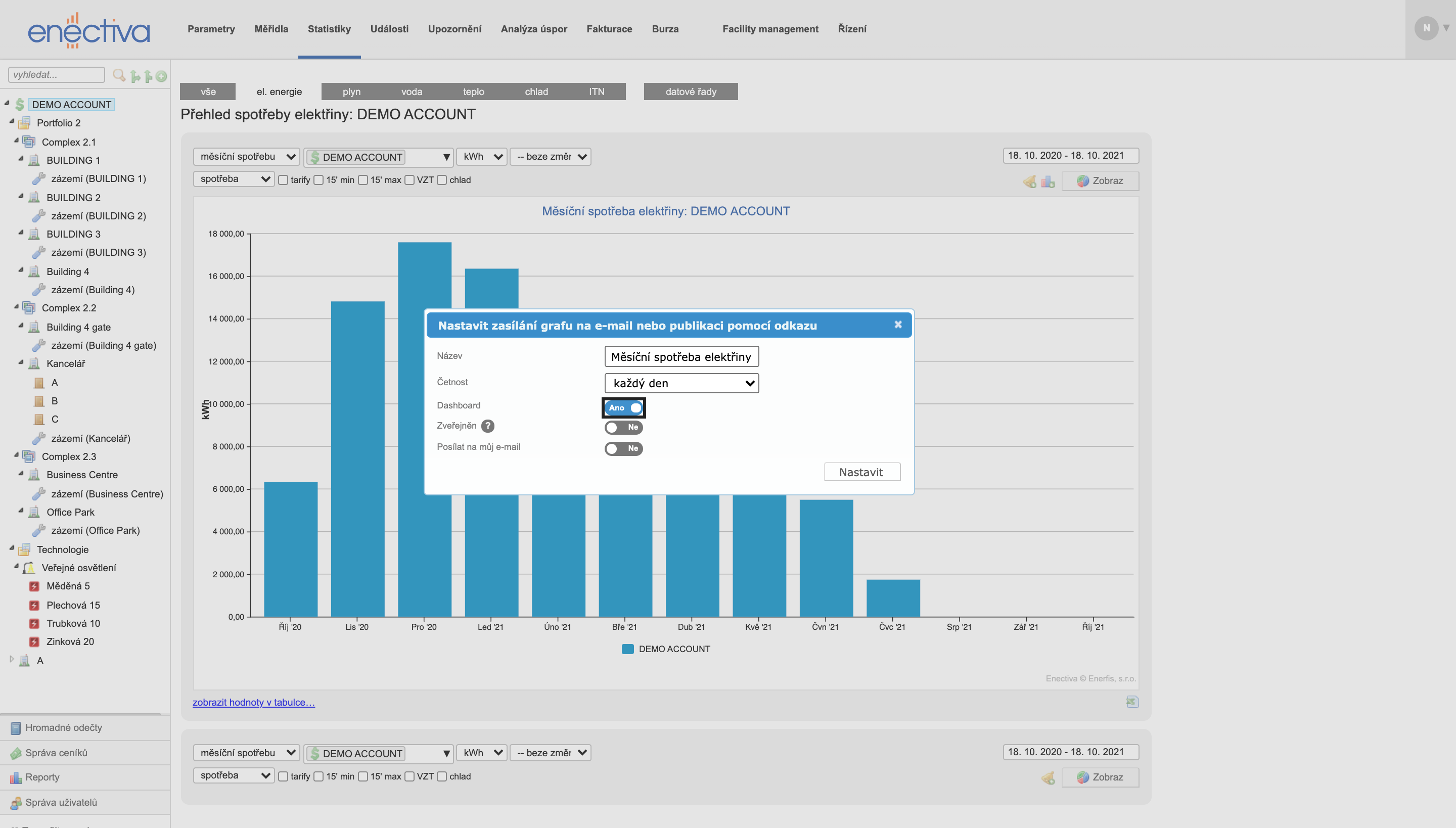The width and height of the screenshot is (1456, 828).
Task: Open Hromadné odečty in the sidebar
Action: (x=63, y=727)
